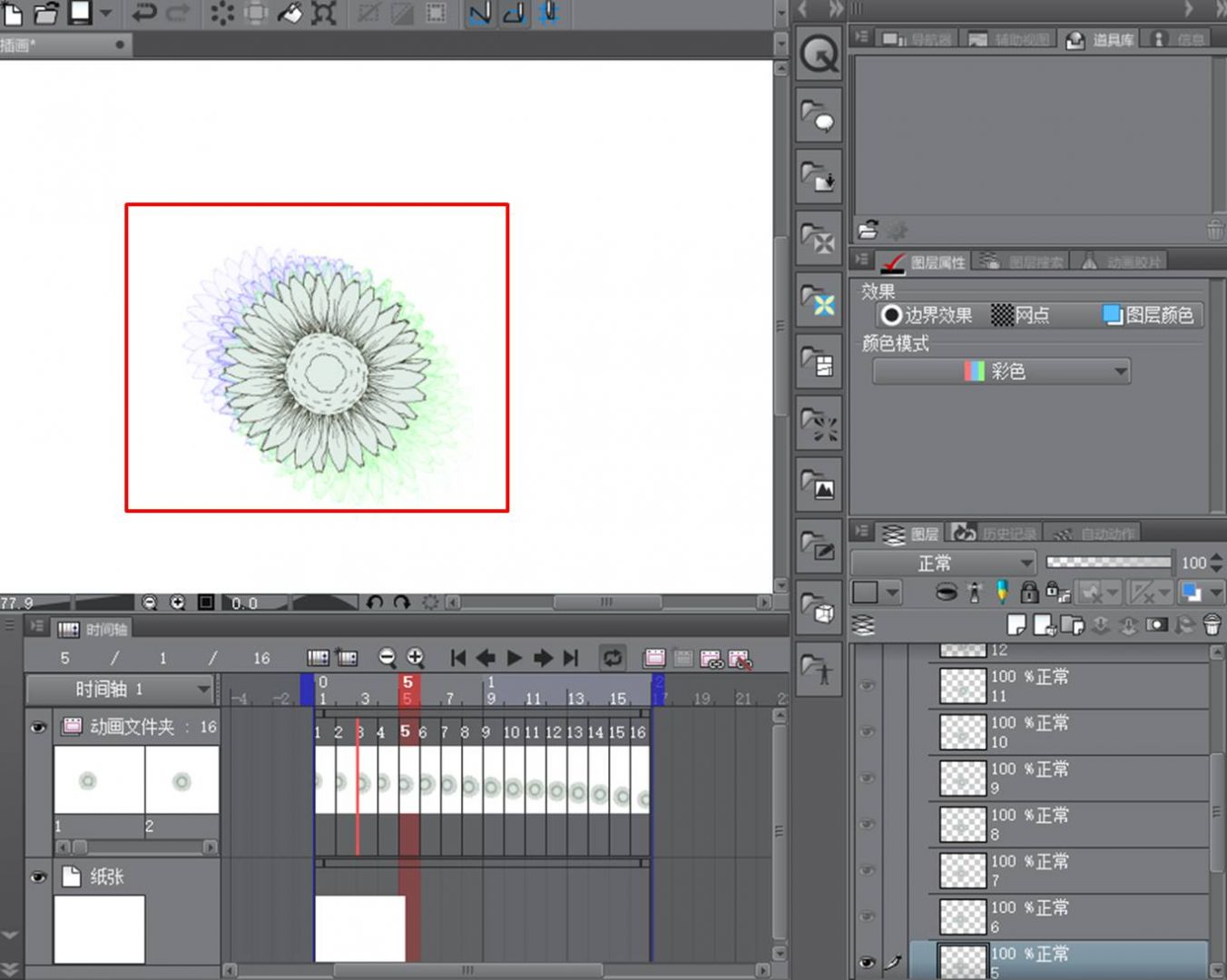1227x980 pixels.
Task: Open the pose figure material icon
Action: (820, 669)
